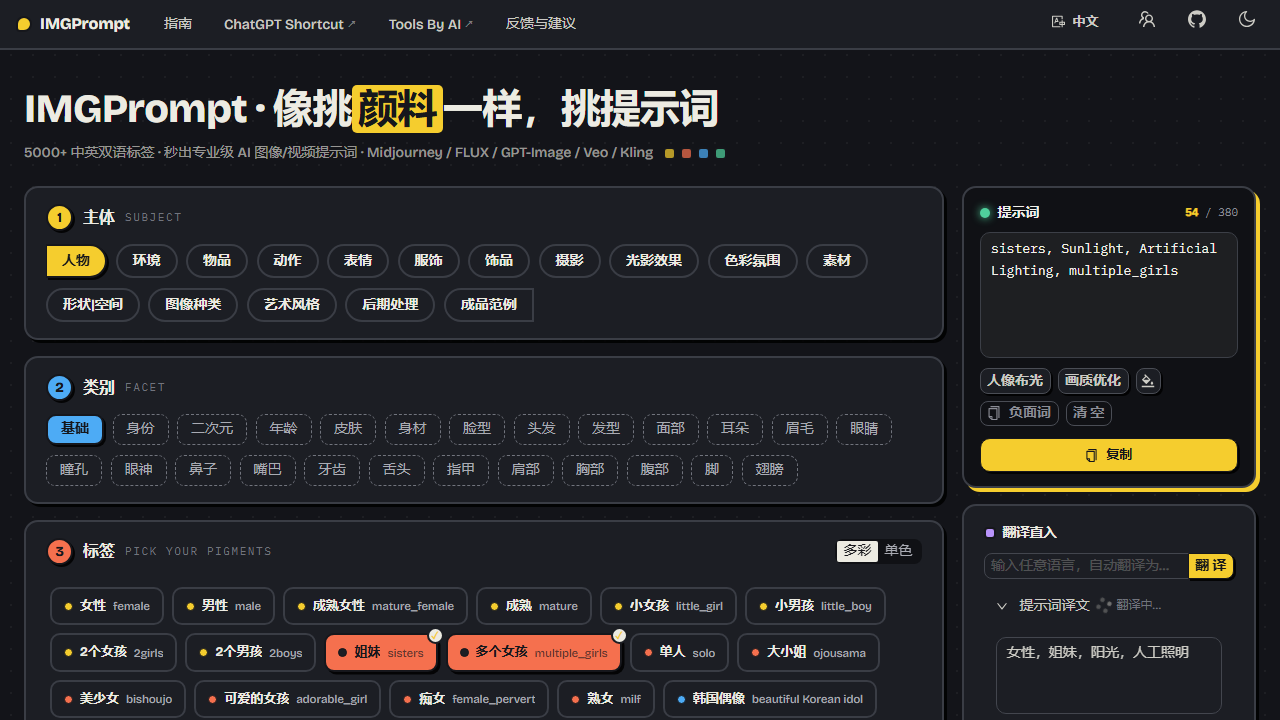
Task: Open the 指南 guide menu item
Action: [x=178, y=23]
